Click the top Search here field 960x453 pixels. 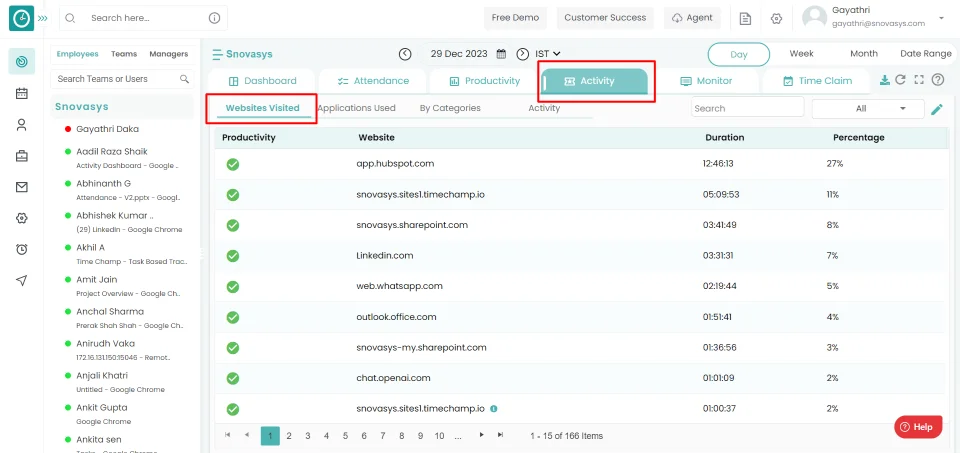coord(143,18)
